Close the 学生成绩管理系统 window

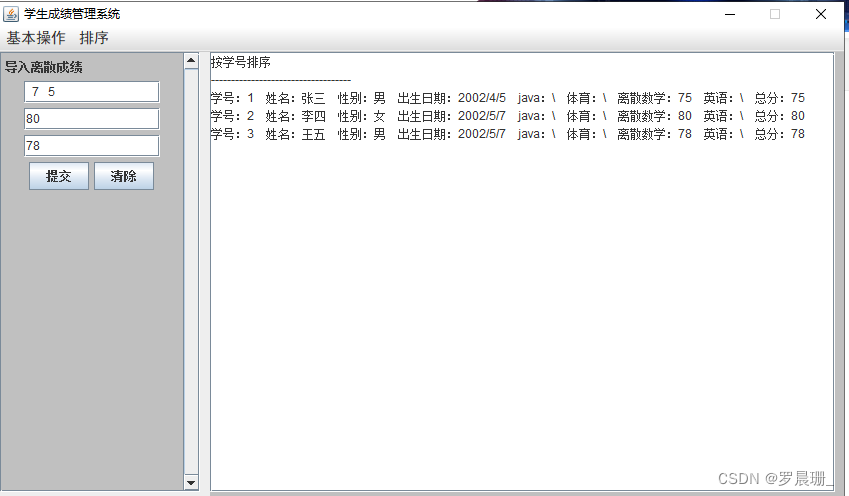click(821, 14)
